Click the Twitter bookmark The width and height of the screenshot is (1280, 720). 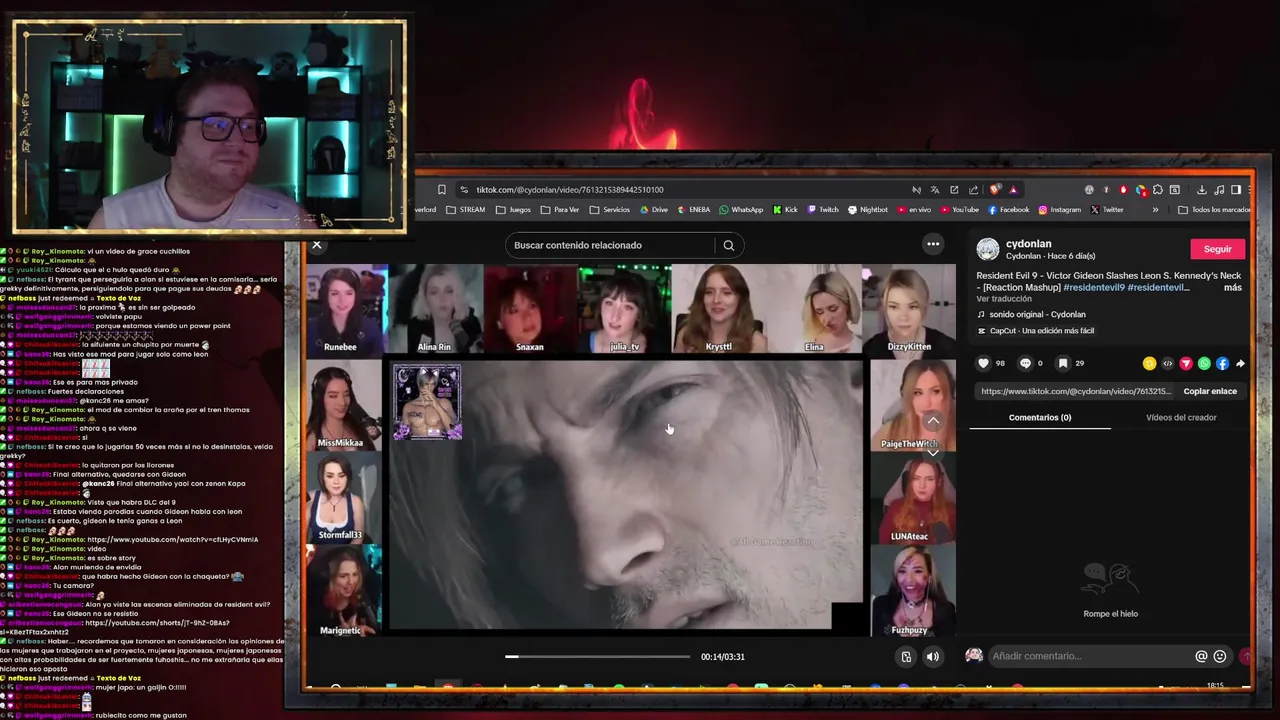(x=1107, y=210)
